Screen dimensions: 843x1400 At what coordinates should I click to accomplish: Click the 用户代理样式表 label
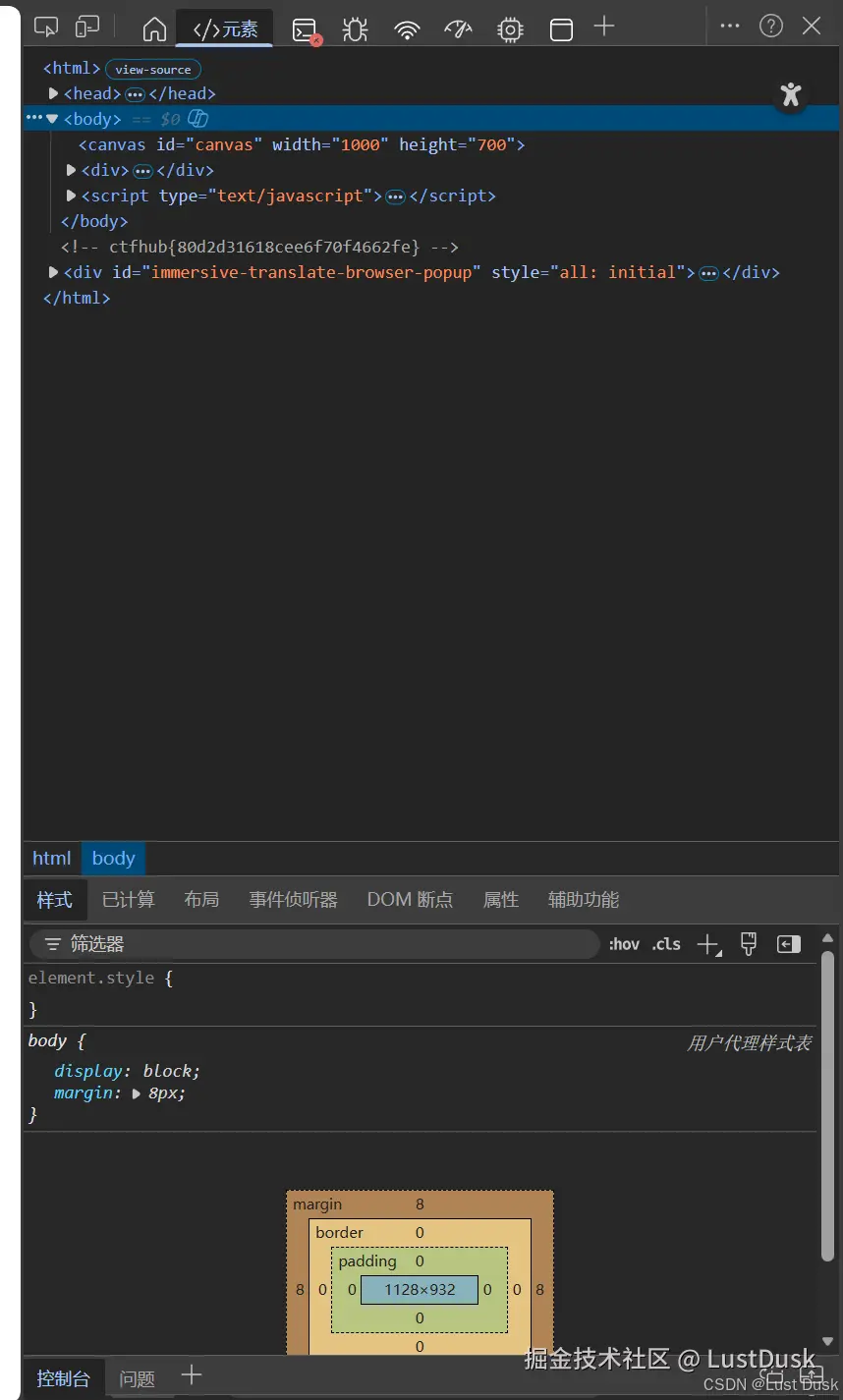[749, 1043]
